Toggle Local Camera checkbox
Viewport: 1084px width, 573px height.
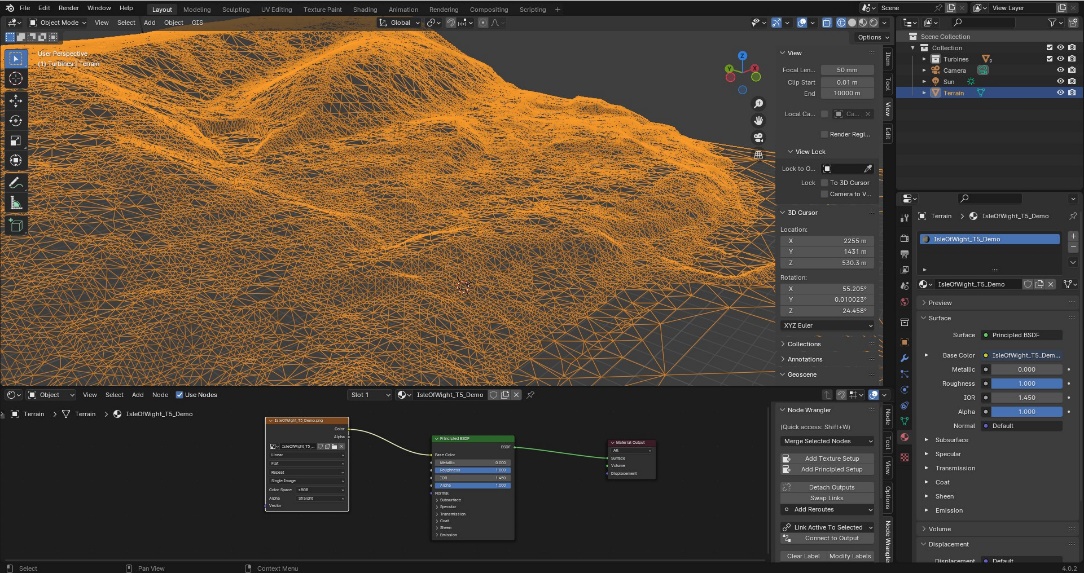tap(824, 114)
